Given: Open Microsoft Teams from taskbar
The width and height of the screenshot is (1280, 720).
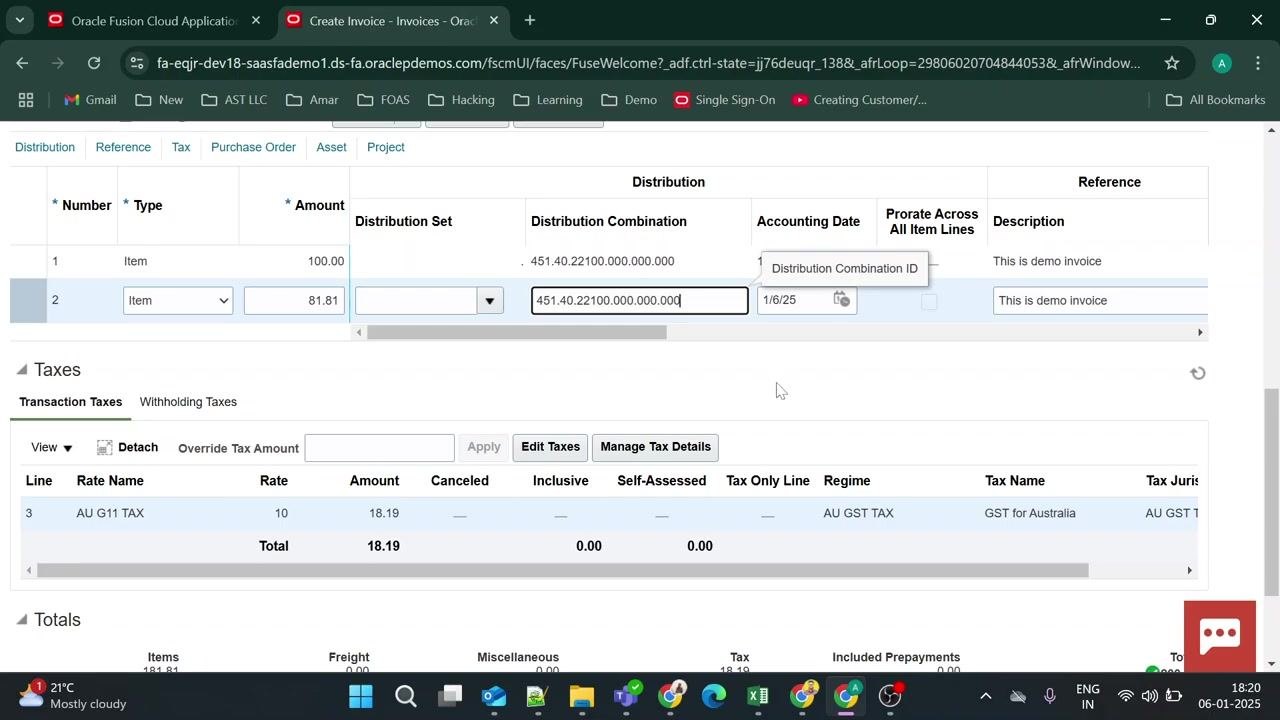Looking at the screenshot, I should pos(627,696).
